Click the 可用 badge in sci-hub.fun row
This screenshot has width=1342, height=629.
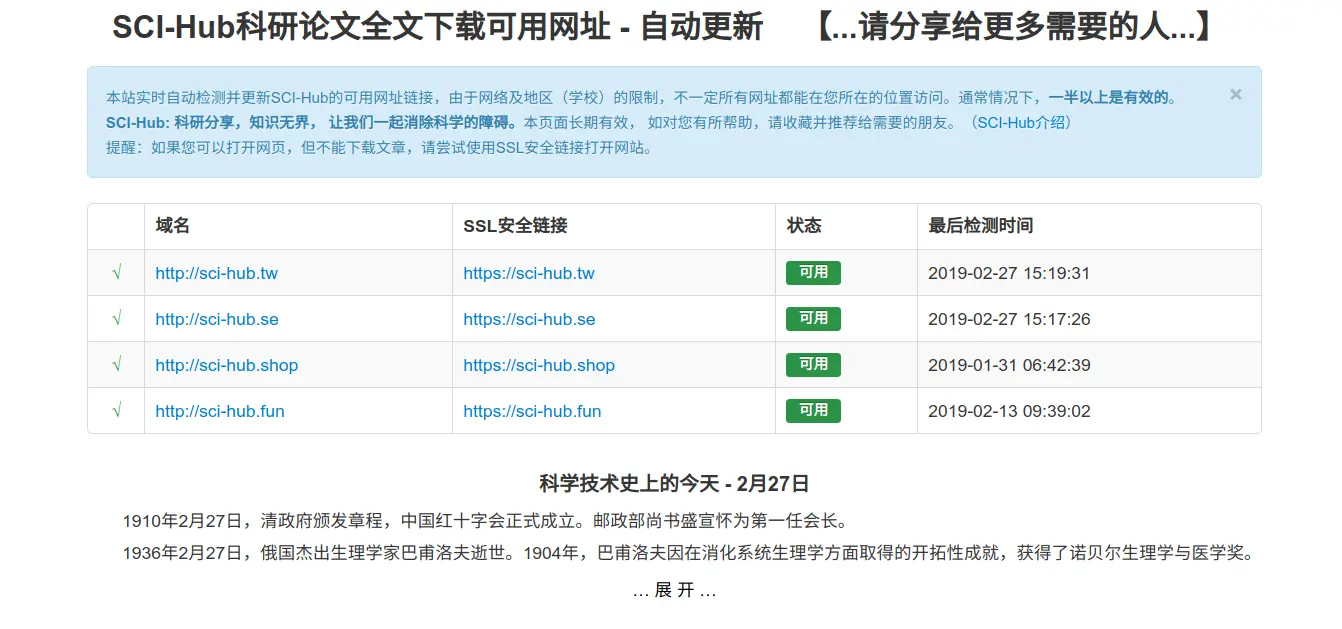[x=813, y=411]
